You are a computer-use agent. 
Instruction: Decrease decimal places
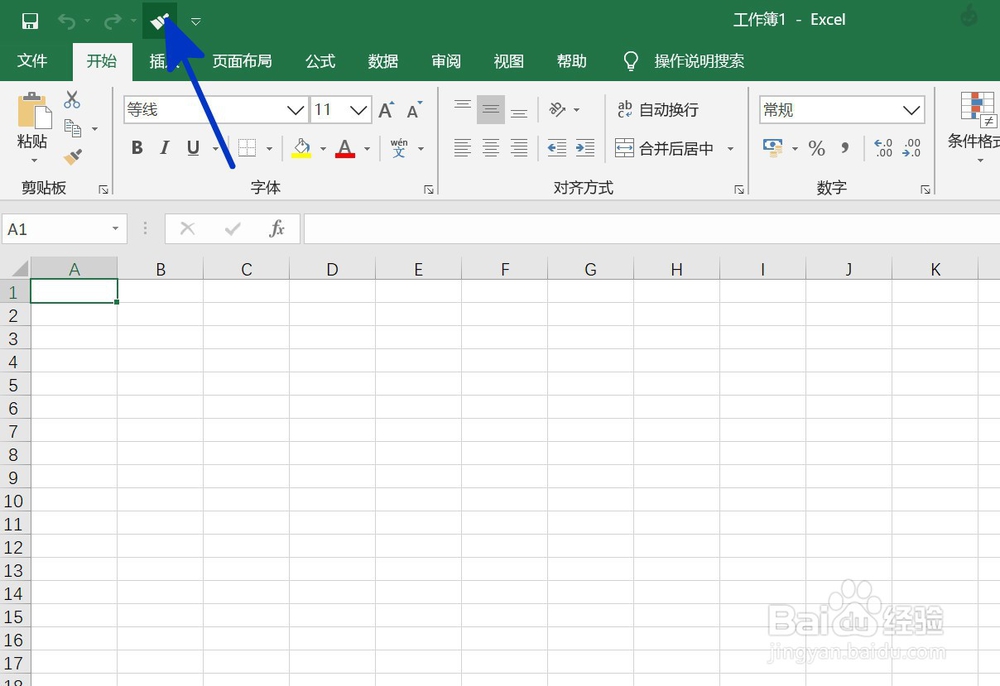point(912,148)
